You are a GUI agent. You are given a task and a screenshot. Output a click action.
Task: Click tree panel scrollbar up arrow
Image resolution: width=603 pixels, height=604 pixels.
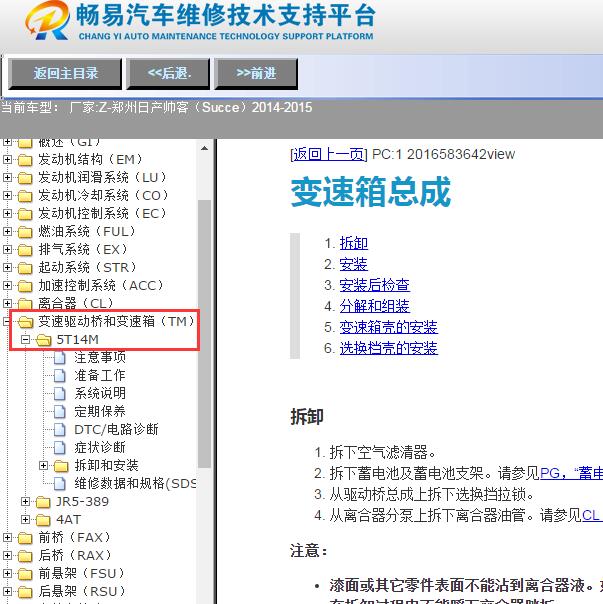(x=205, y=148)
